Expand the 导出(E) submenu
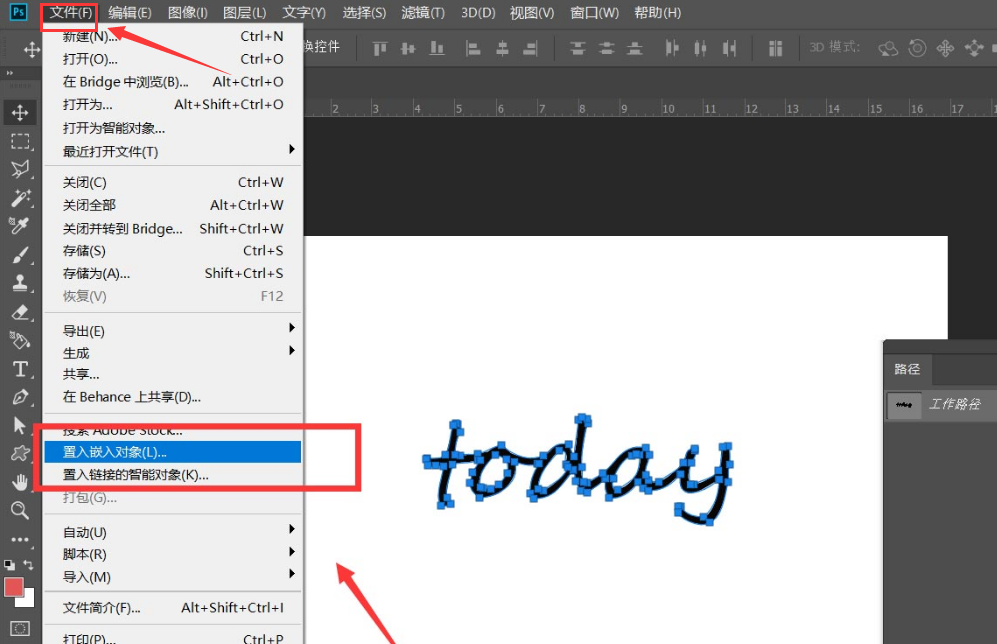Image resolution: width=997 pixels, height=644 pixels. point(291,328)
